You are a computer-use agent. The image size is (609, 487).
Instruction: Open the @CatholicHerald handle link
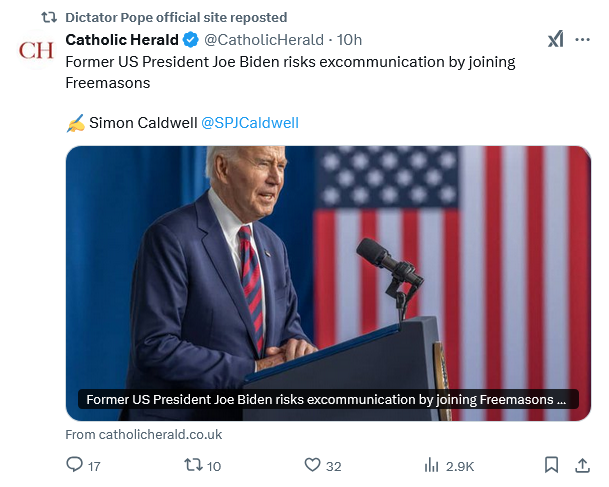[x=263, y=40]
